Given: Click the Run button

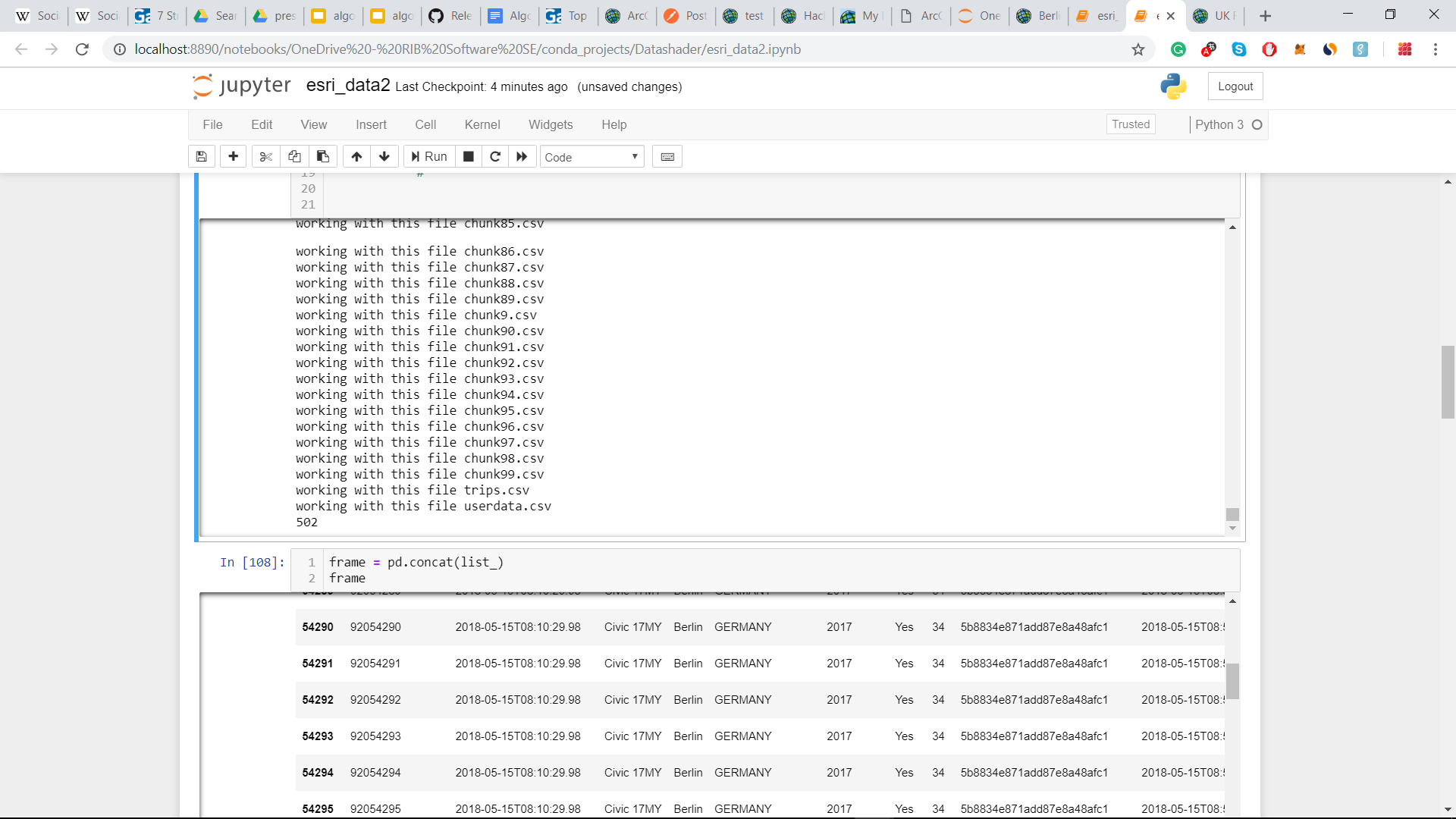Looking at the screenshot, I should tap(429, 157).
